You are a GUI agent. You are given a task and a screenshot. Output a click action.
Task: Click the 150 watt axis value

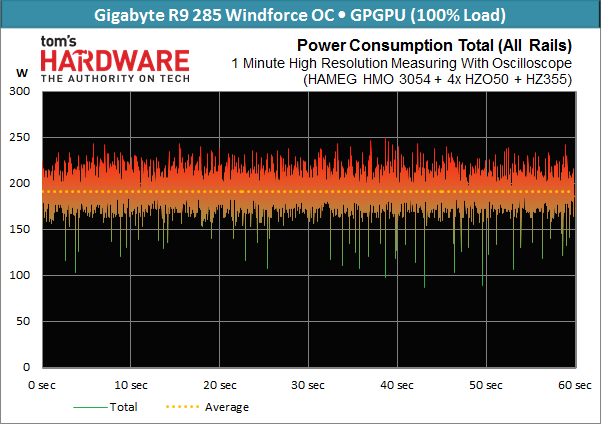(x=20, y=229)
